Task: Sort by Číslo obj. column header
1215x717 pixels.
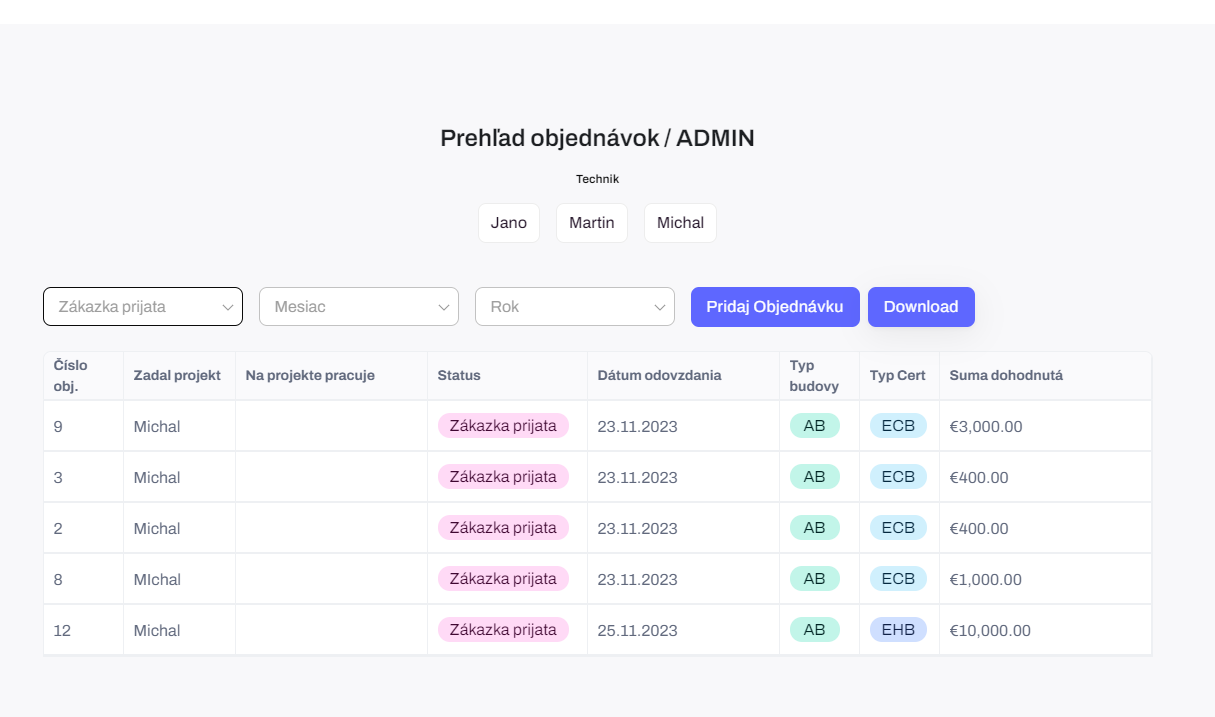Action: (x=71, y=375)
